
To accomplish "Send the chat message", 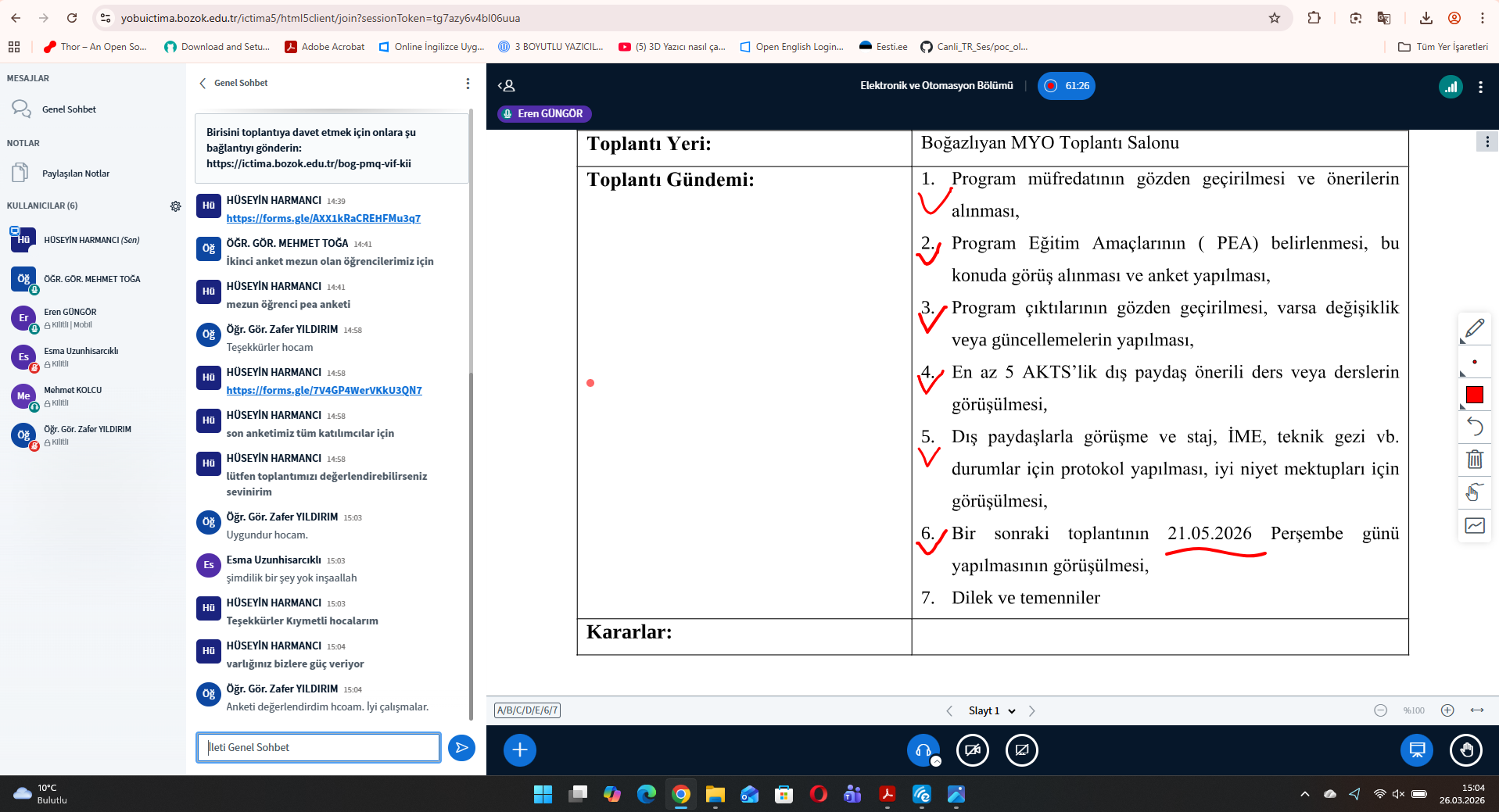I will pyautogui.click(x=461, y=748).
